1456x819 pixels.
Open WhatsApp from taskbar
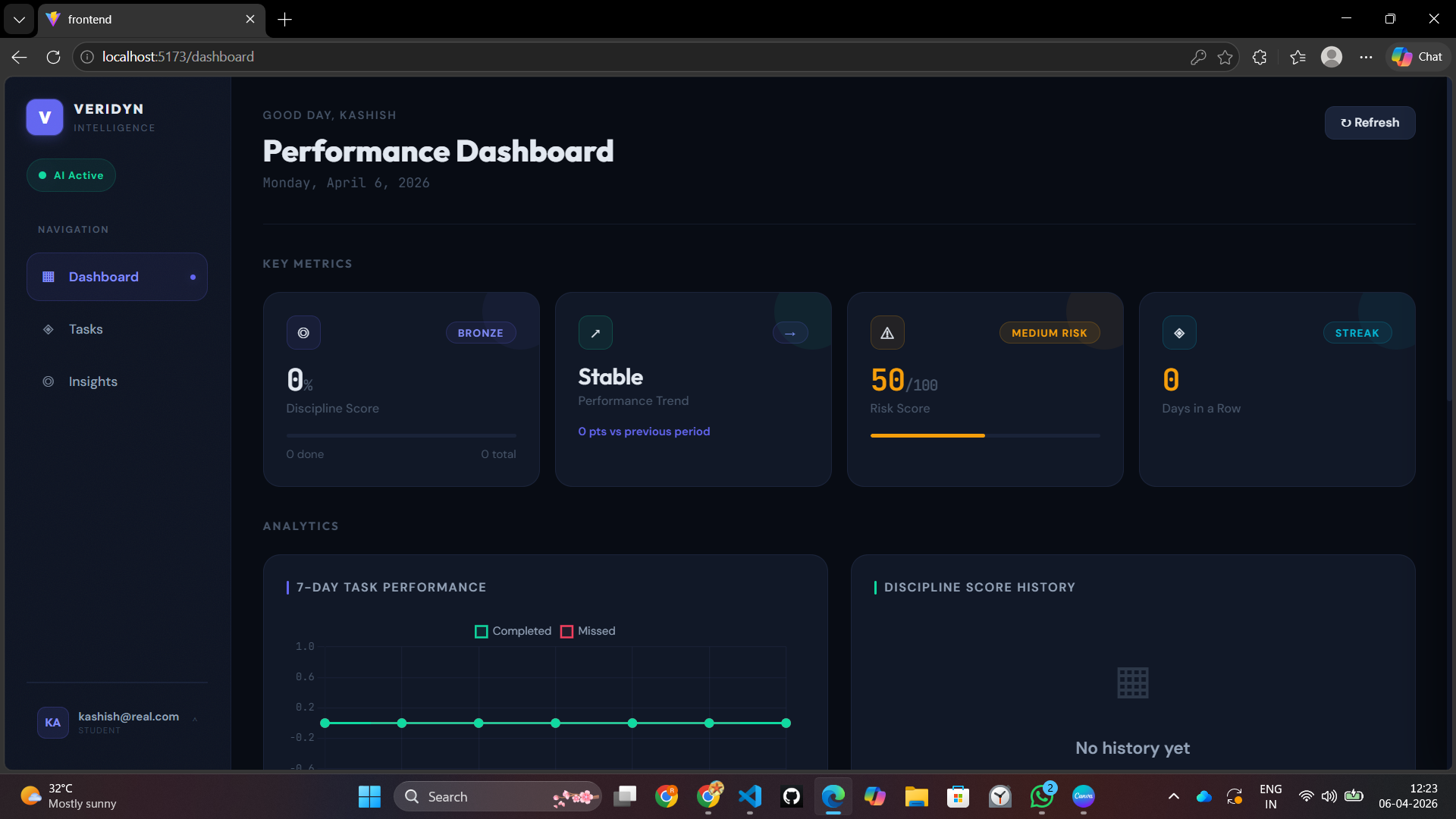pyautogui.click(x=1042, y=796)
